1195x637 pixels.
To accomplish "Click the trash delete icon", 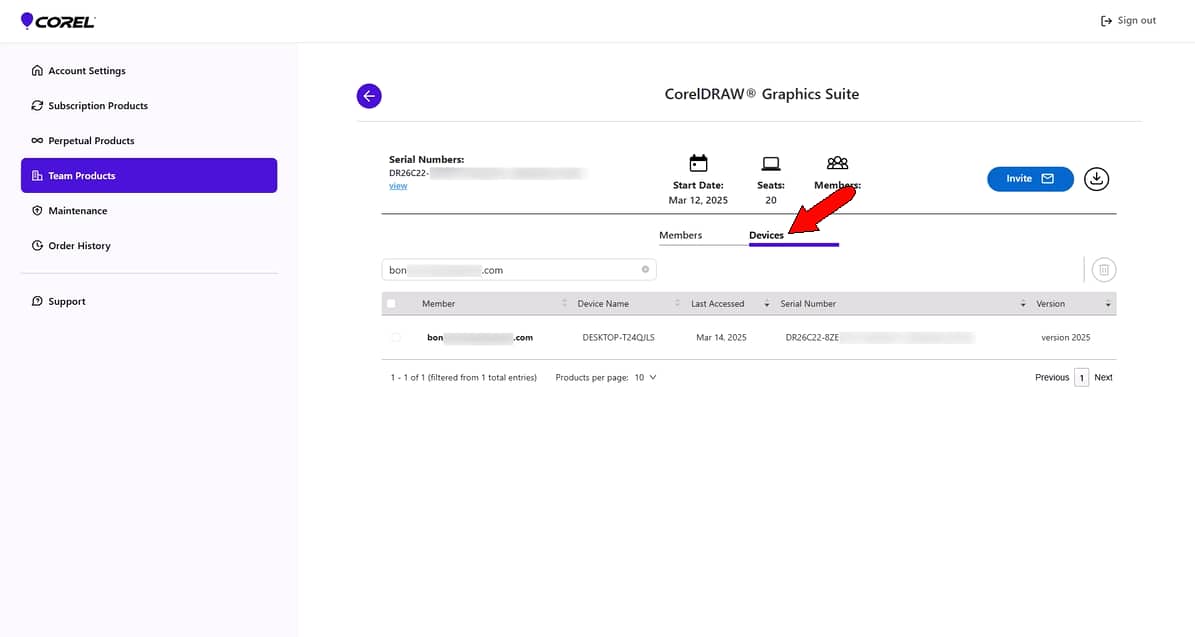I will pyautogui.click(x=1104, y=269).
